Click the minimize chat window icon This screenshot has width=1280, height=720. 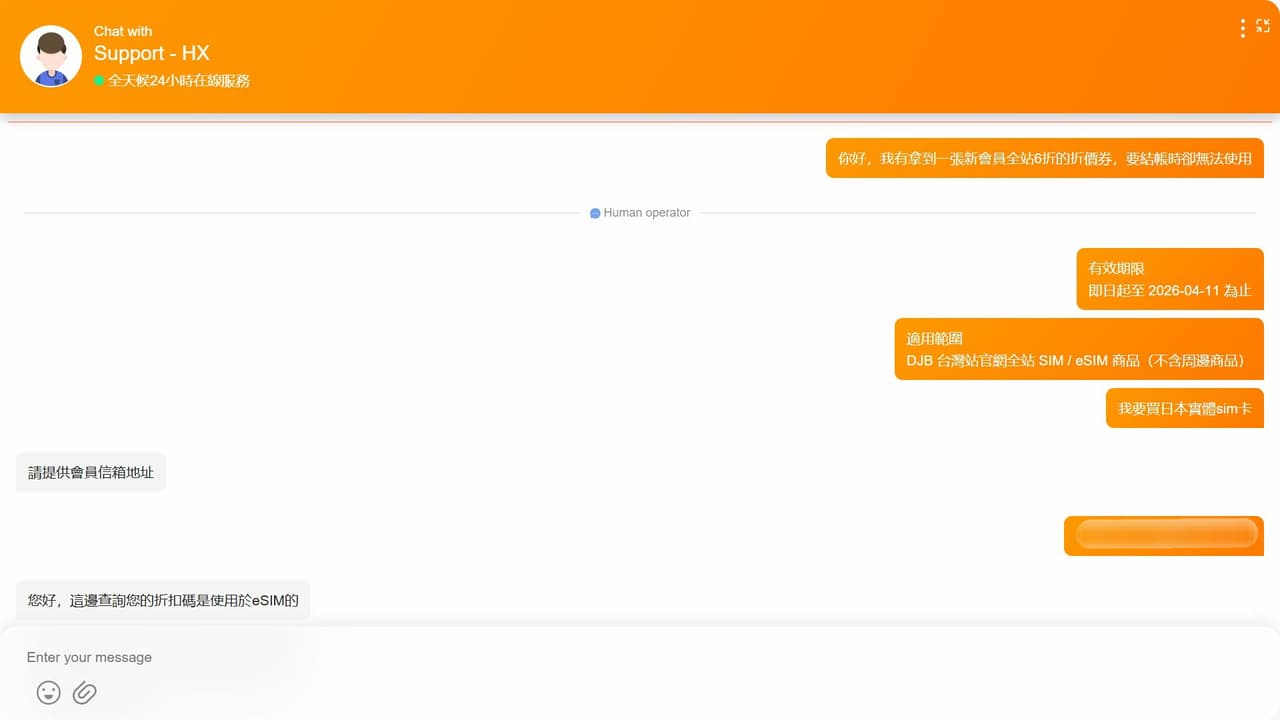tap(1263, 26)
